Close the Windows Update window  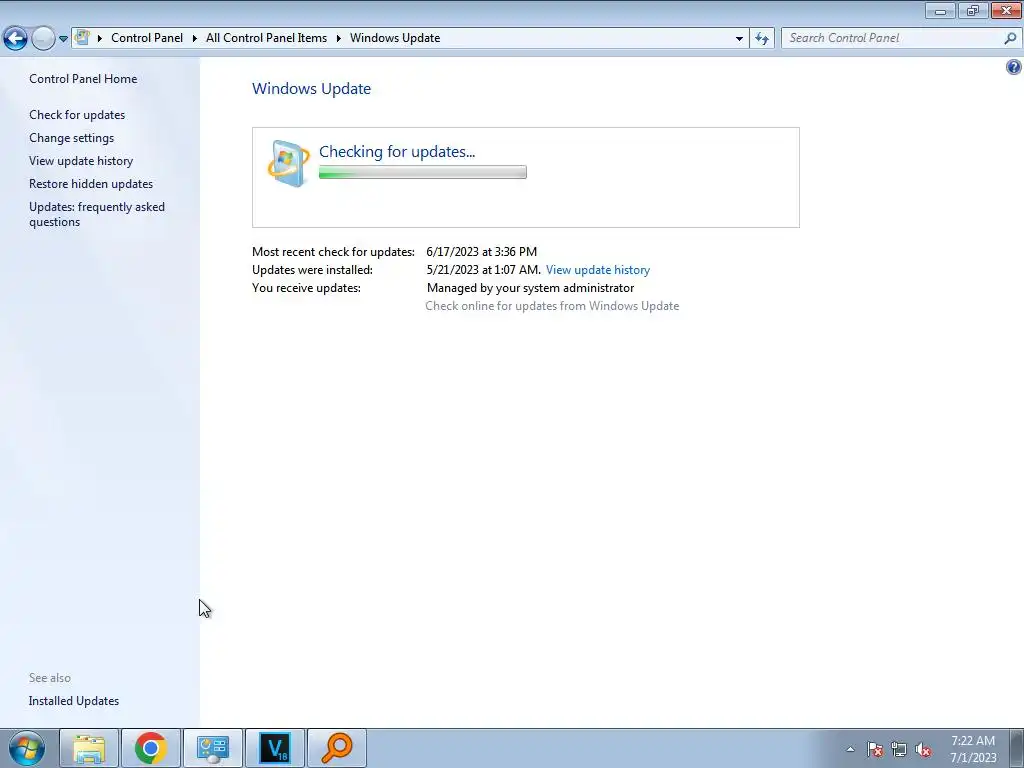click(x=1006, y=10)
